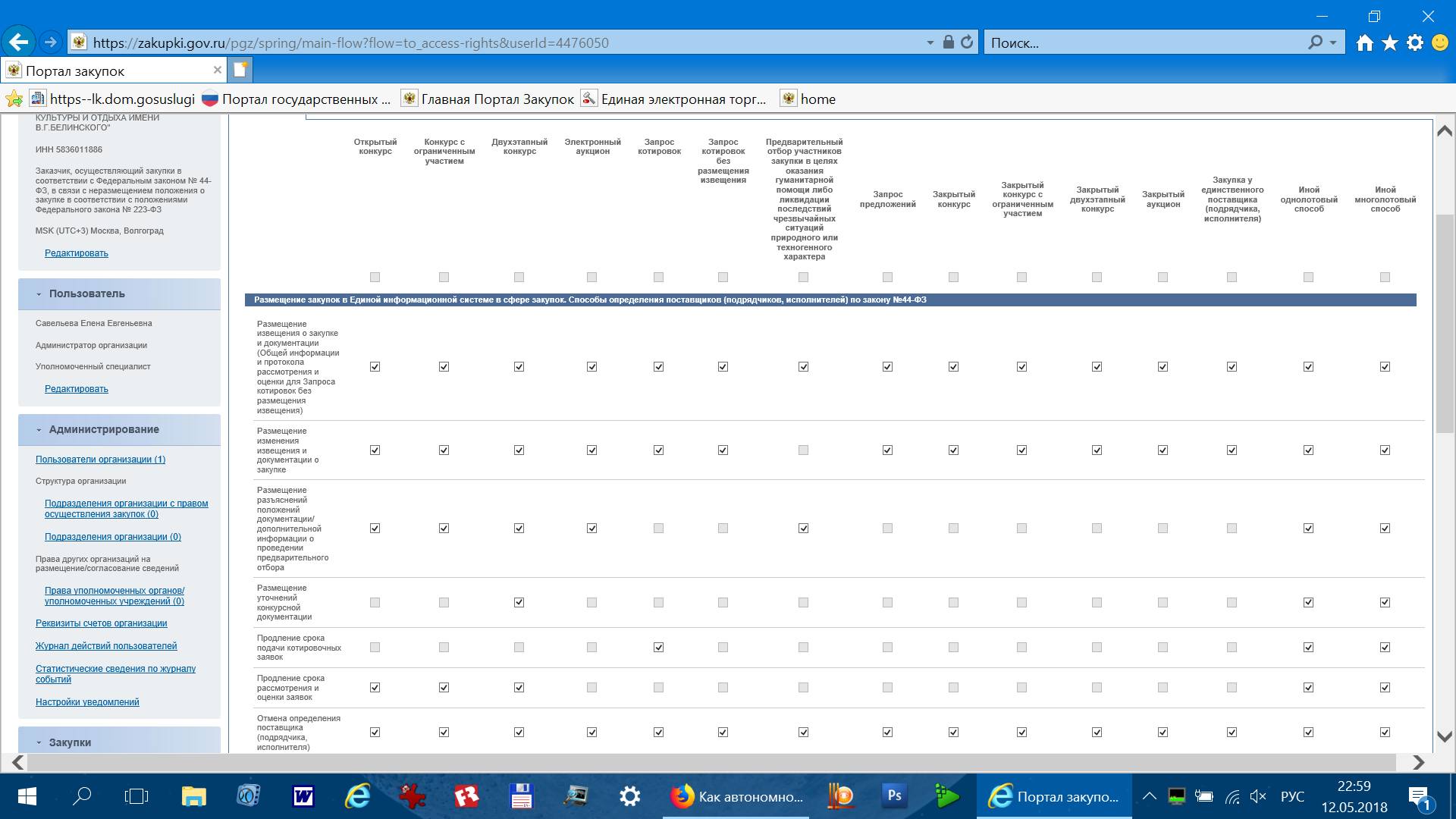Open favorites star icon in toolbar
The height and width of the screenshot is (819, 1456).
coord(1389,42)
